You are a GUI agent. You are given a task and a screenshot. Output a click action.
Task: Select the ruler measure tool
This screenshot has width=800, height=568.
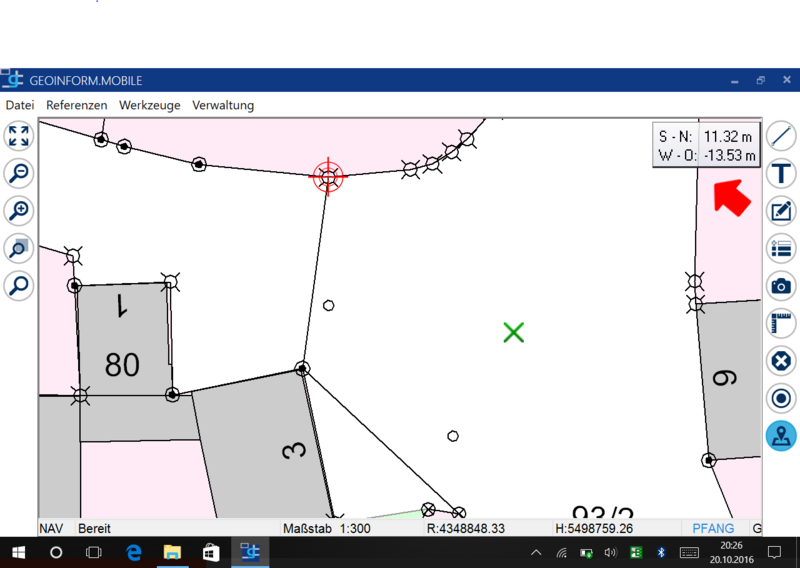pos(781,324)
